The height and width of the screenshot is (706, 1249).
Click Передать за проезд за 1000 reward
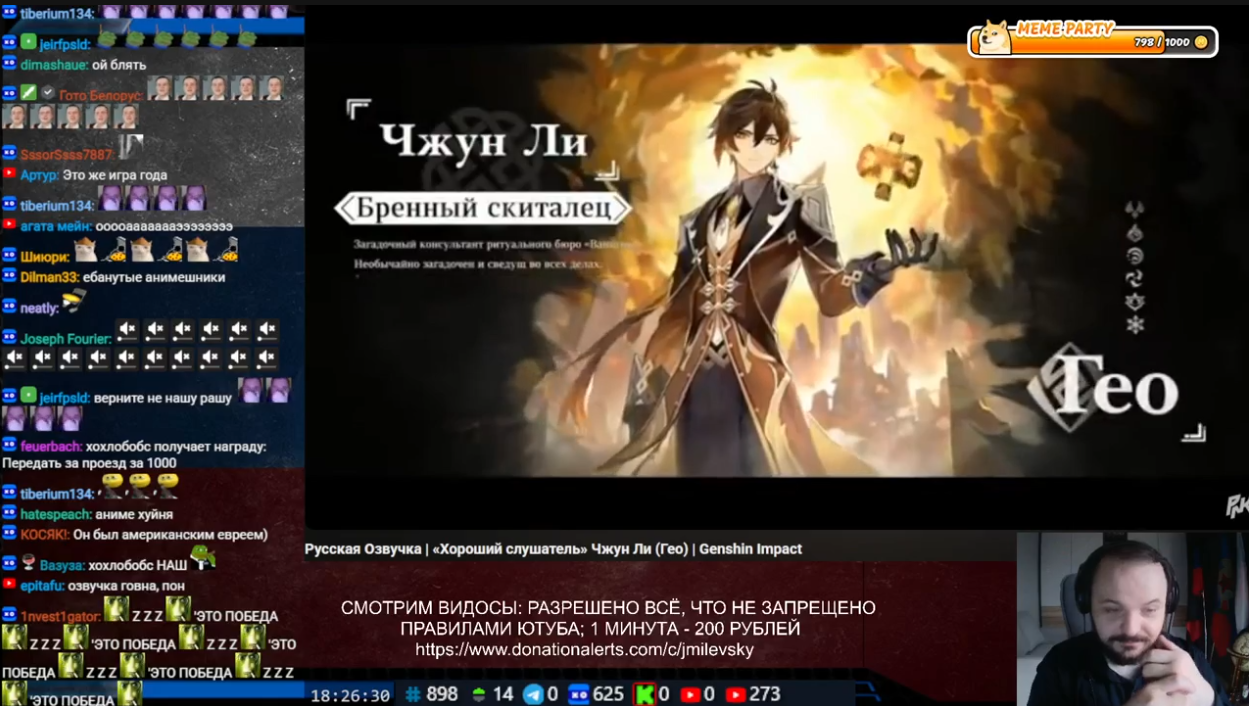point(89,463)
